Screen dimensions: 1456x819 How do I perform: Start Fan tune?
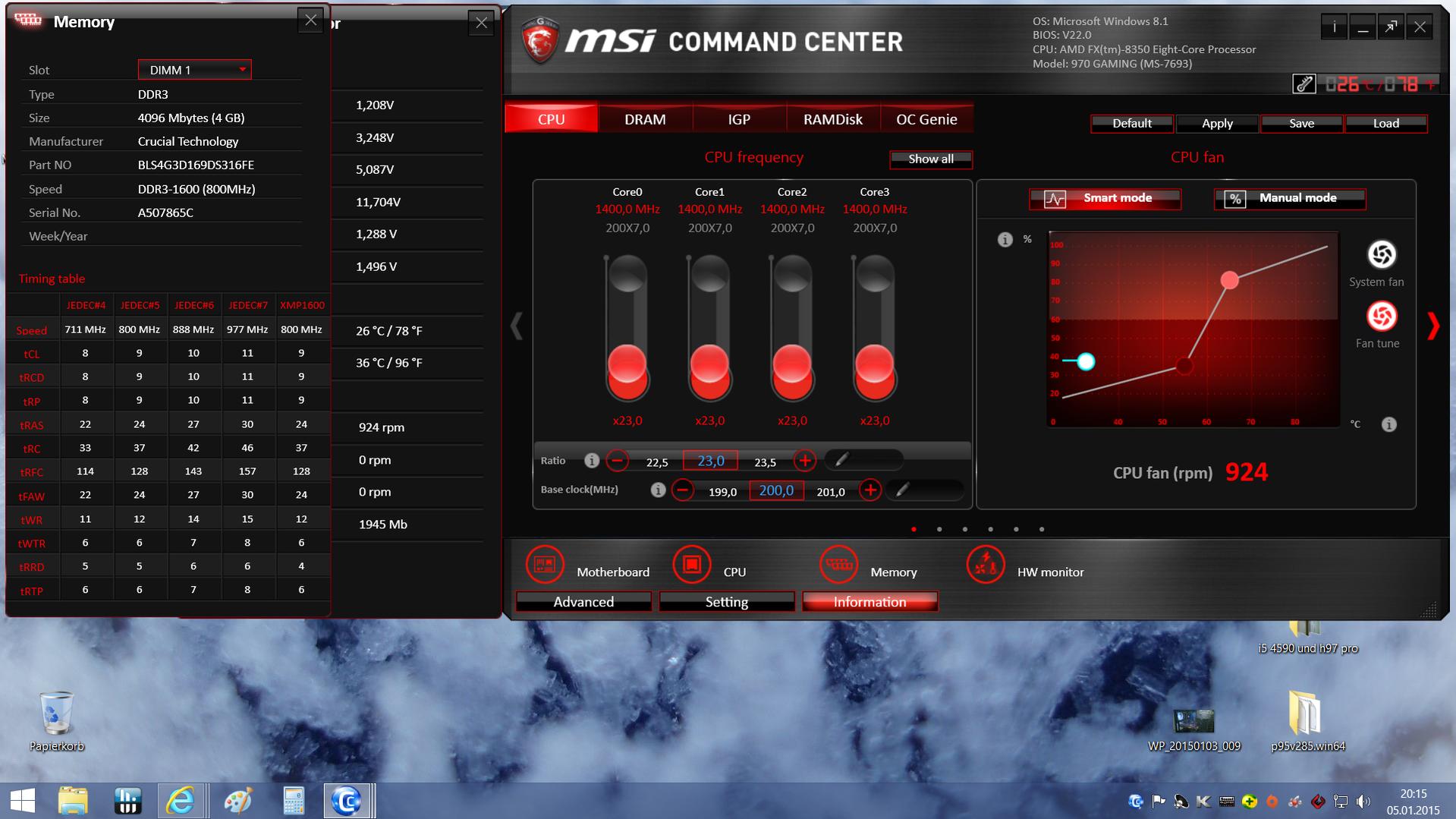pos(1382,317)
